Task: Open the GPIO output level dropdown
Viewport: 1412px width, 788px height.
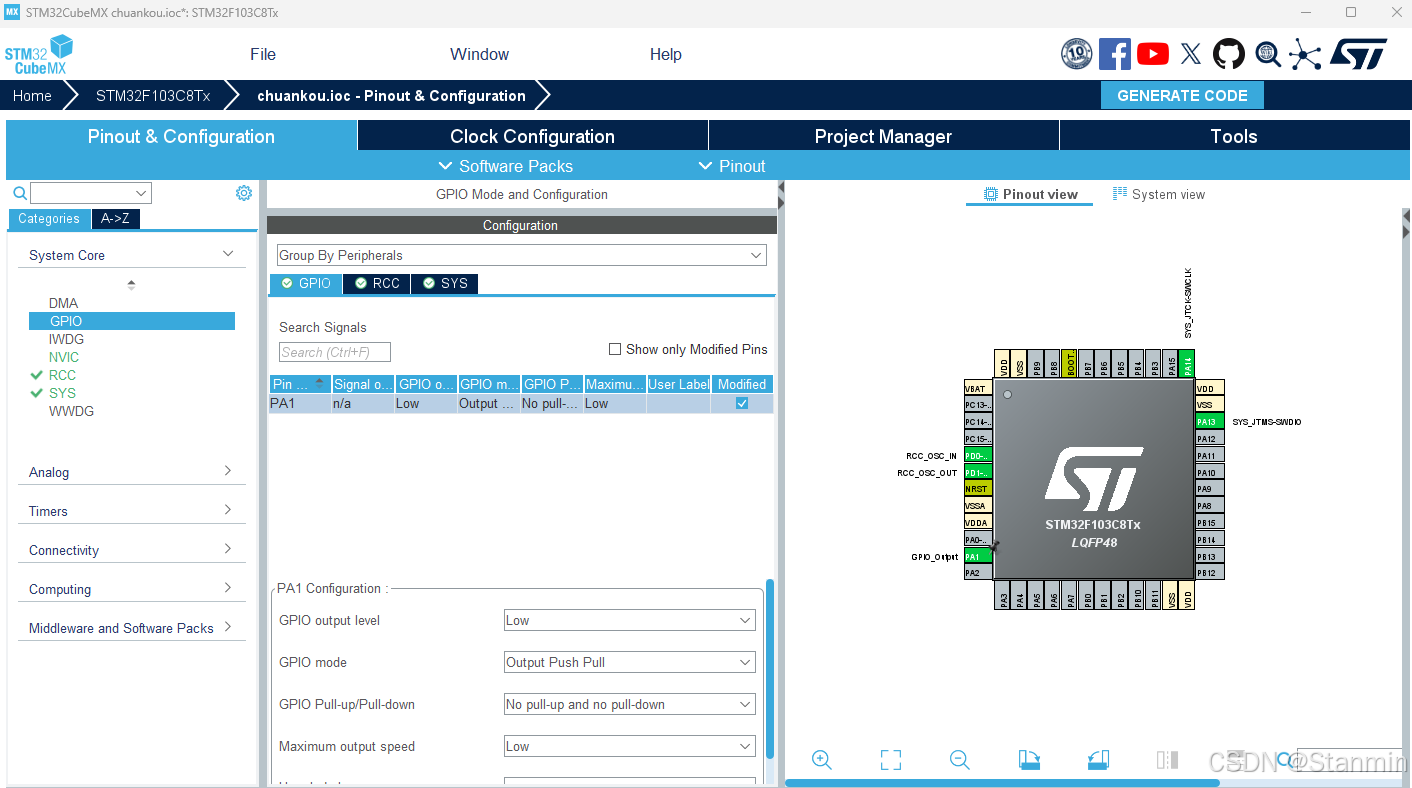Action: click(x=629, y=620)
